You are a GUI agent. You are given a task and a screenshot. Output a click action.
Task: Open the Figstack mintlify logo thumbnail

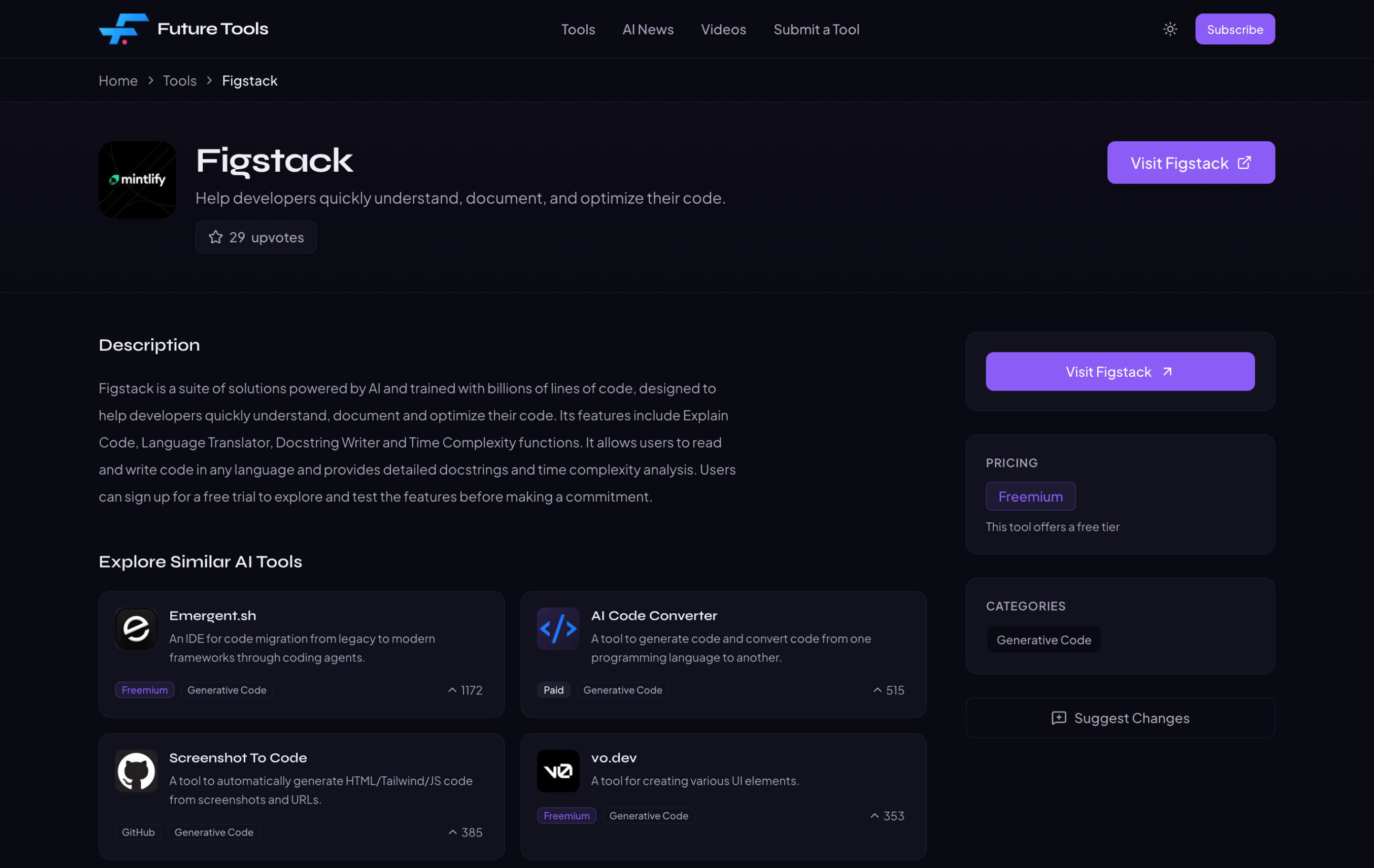pyautogui.click(x=137, y=180)
